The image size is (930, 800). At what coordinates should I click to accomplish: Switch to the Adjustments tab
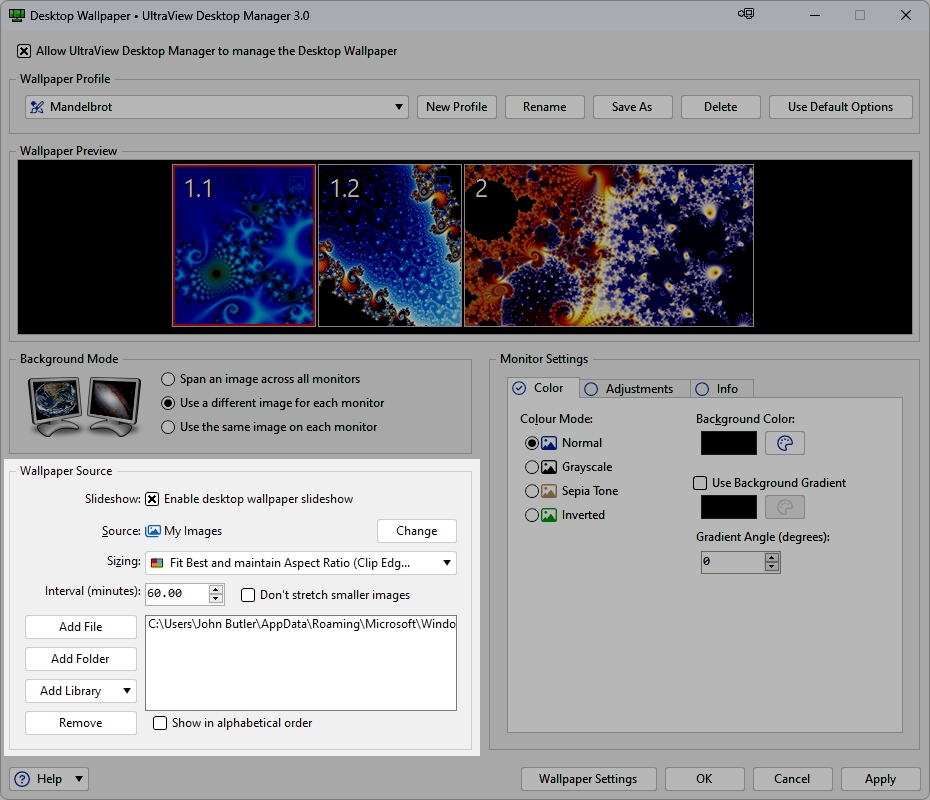629,389
